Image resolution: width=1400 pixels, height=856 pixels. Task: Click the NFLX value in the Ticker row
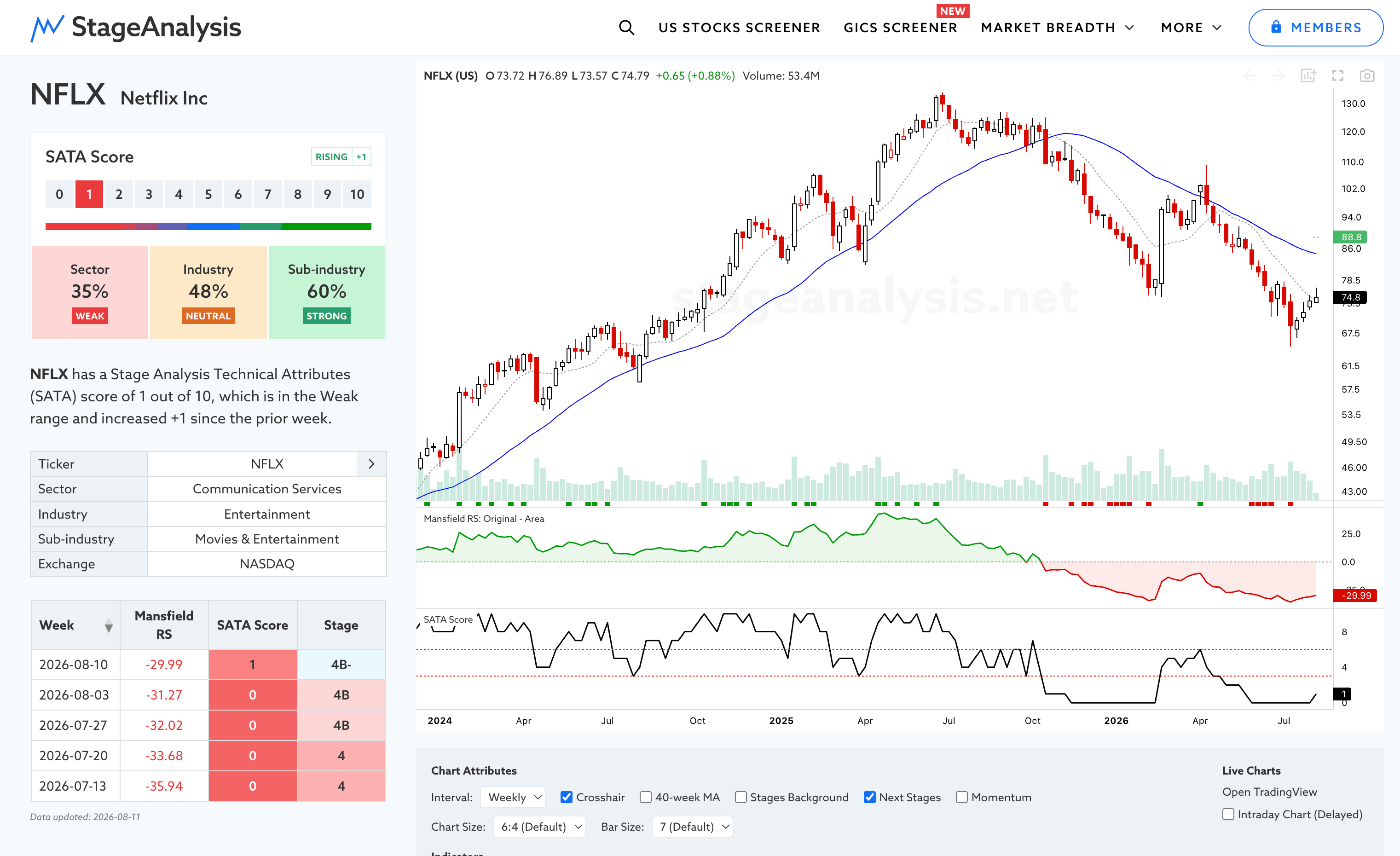(x=267, y=464)
